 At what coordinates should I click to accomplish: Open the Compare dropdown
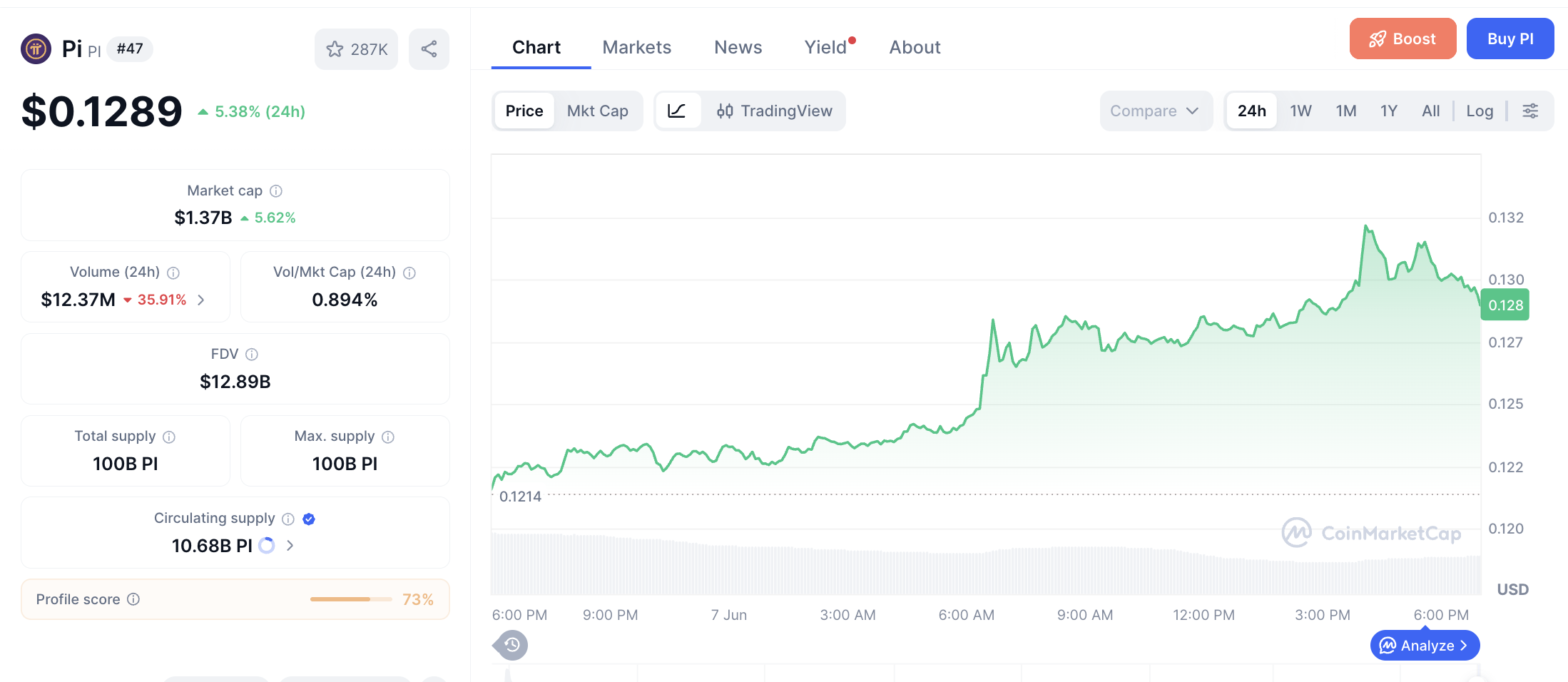click(x=1156, y=111)
